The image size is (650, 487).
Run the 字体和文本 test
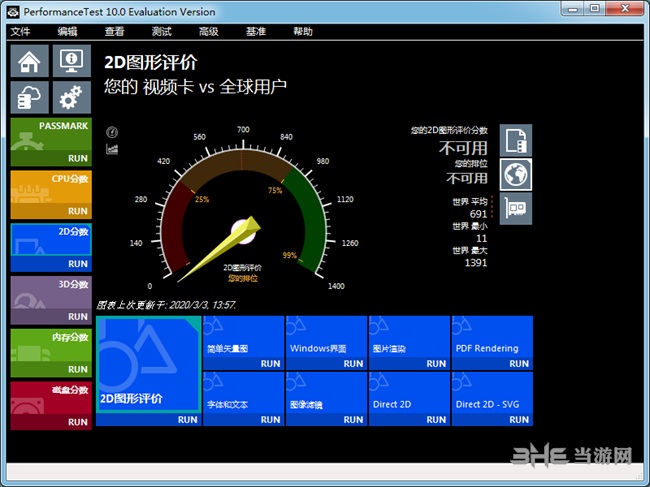(x=244, y=419)
